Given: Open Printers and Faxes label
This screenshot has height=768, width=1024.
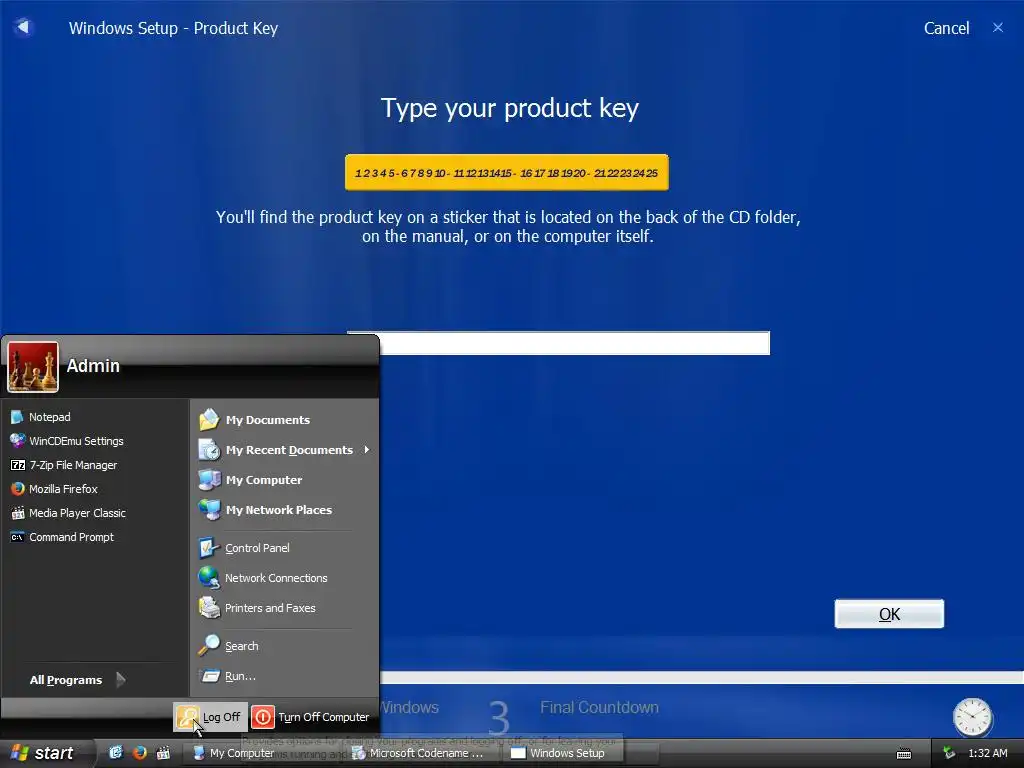Looking at the screenshot, I should [270, 608].
